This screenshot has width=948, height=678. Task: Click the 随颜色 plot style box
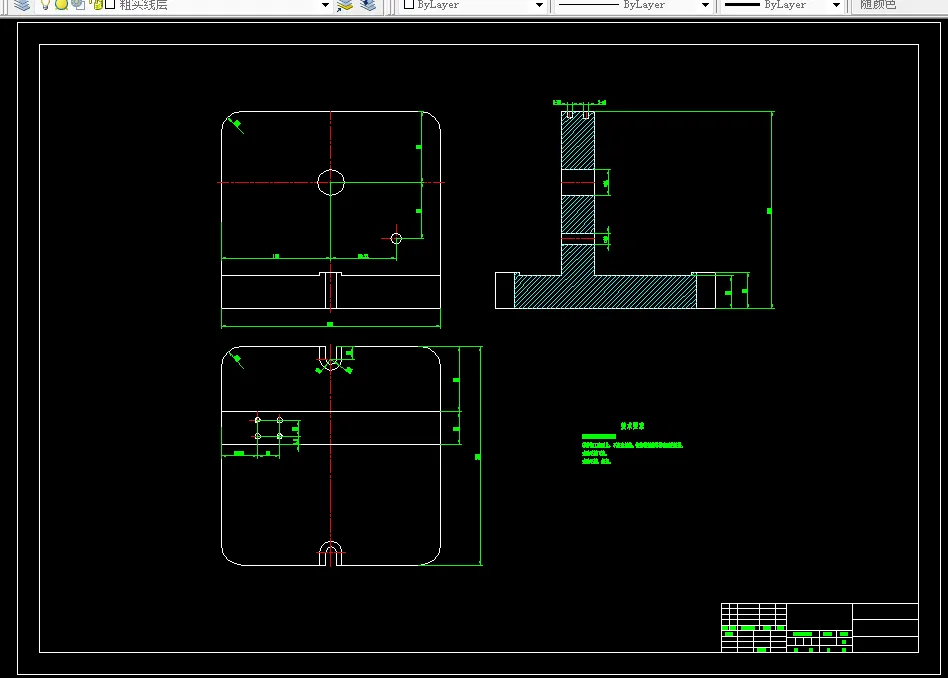tap(898, 5)
